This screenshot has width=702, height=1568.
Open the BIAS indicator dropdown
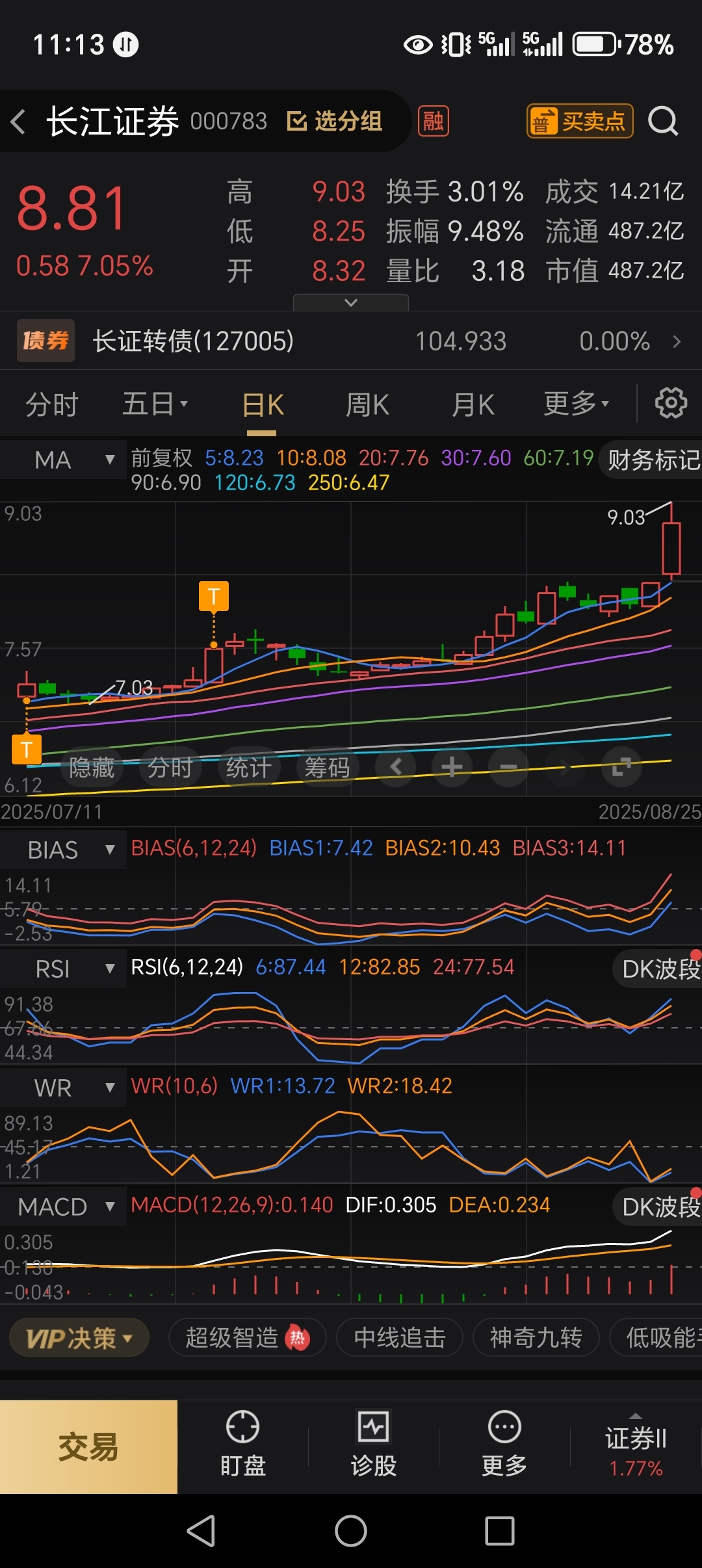64,850
